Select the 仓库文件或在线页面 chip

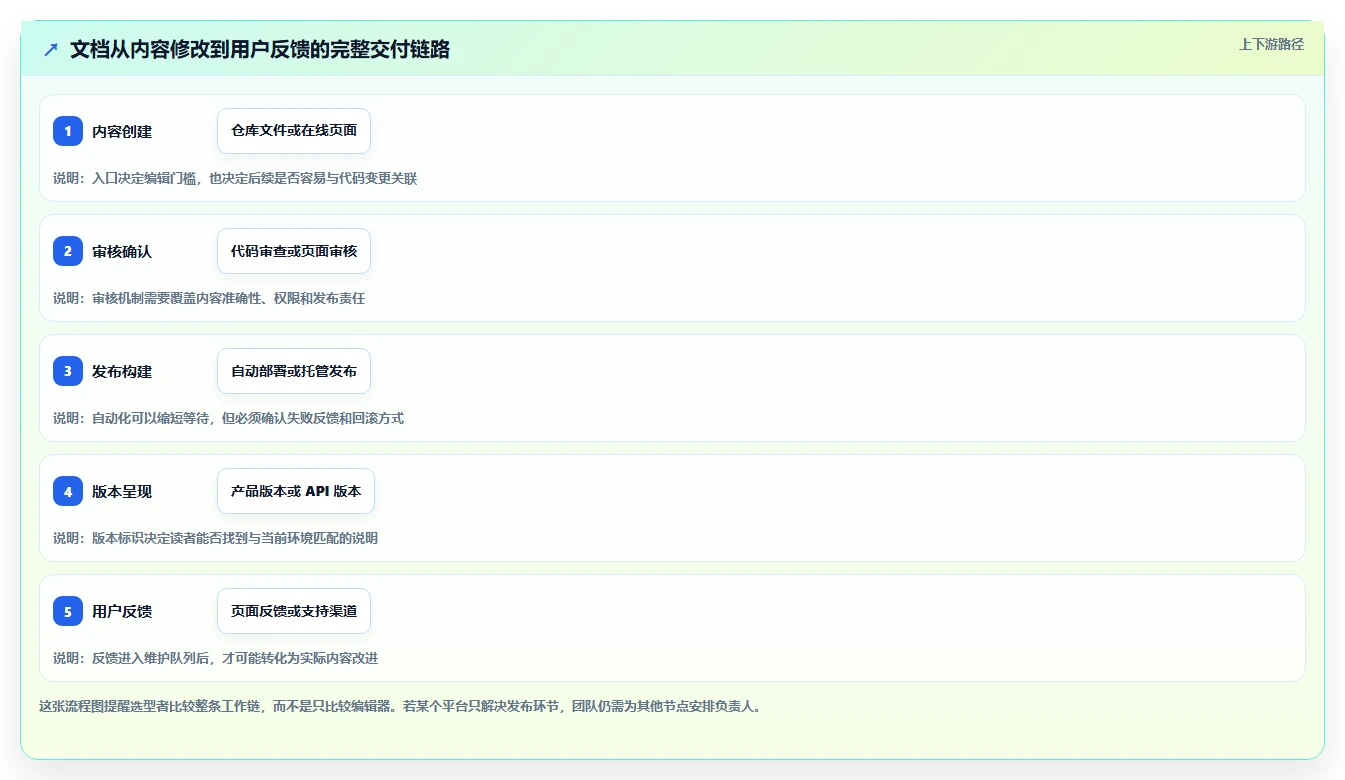[294, 131]
